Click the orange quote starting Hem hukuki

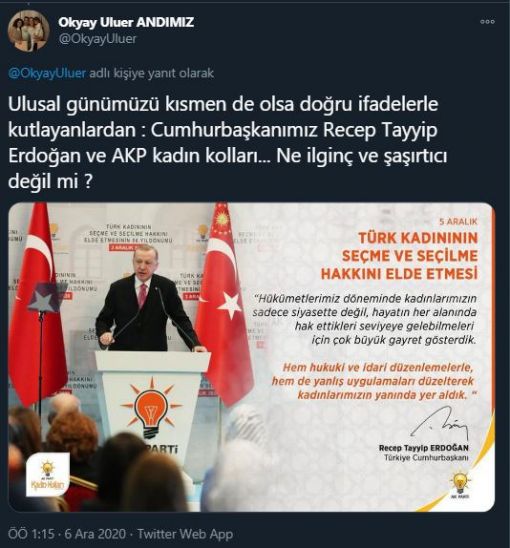pos(375,381)
